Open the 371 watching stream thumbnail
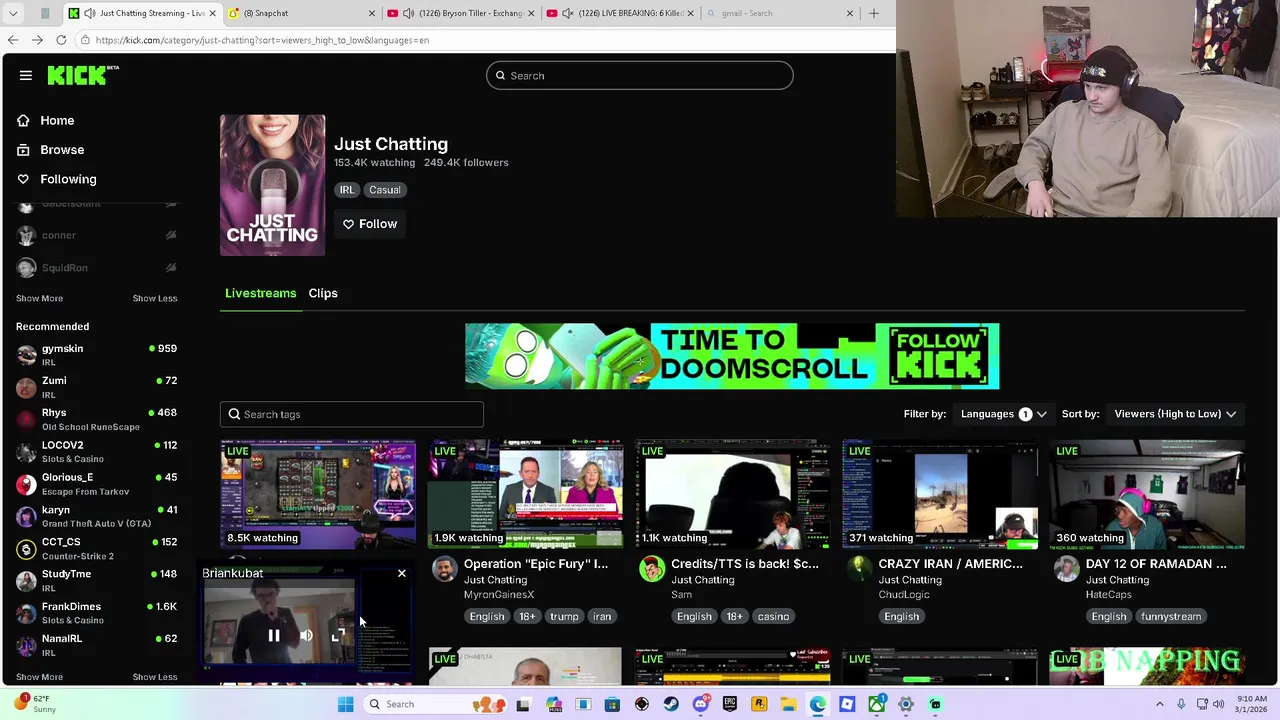This screenshot has height=720, width=1280. tap(940, 494)
